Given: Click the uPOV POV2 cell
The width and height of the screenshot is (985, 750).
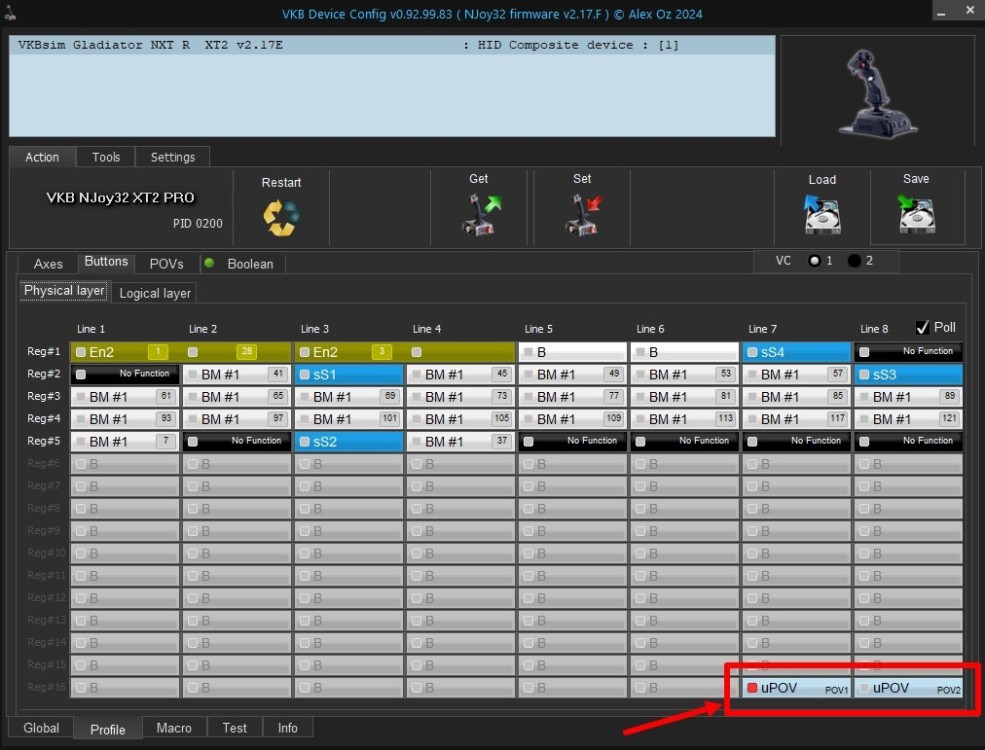Looking at the screenshot, I should click(x=908, y=688).
